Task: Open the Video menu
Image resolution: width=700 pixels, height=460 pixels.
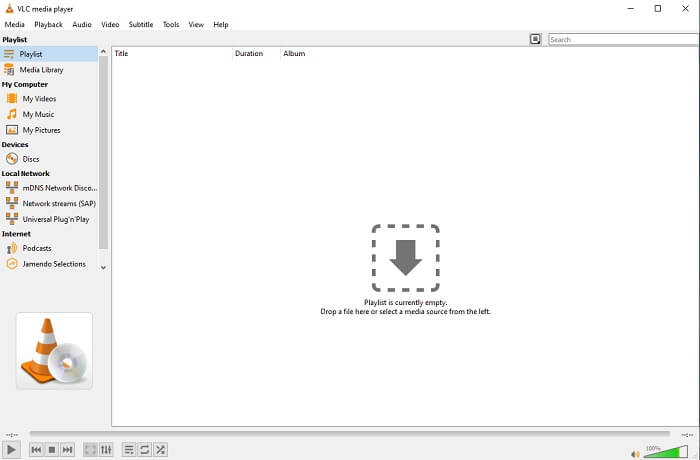Action: pyautogui.click(x=110, y=25)
